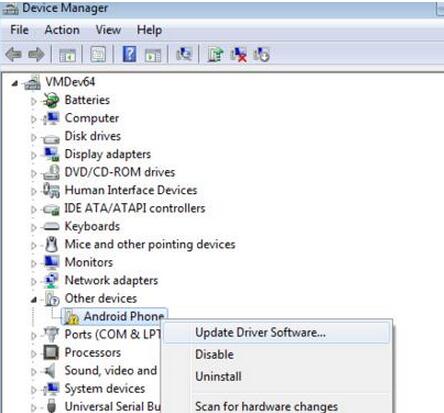Expand the Human Interface Devices category

(x=34, y=191)
